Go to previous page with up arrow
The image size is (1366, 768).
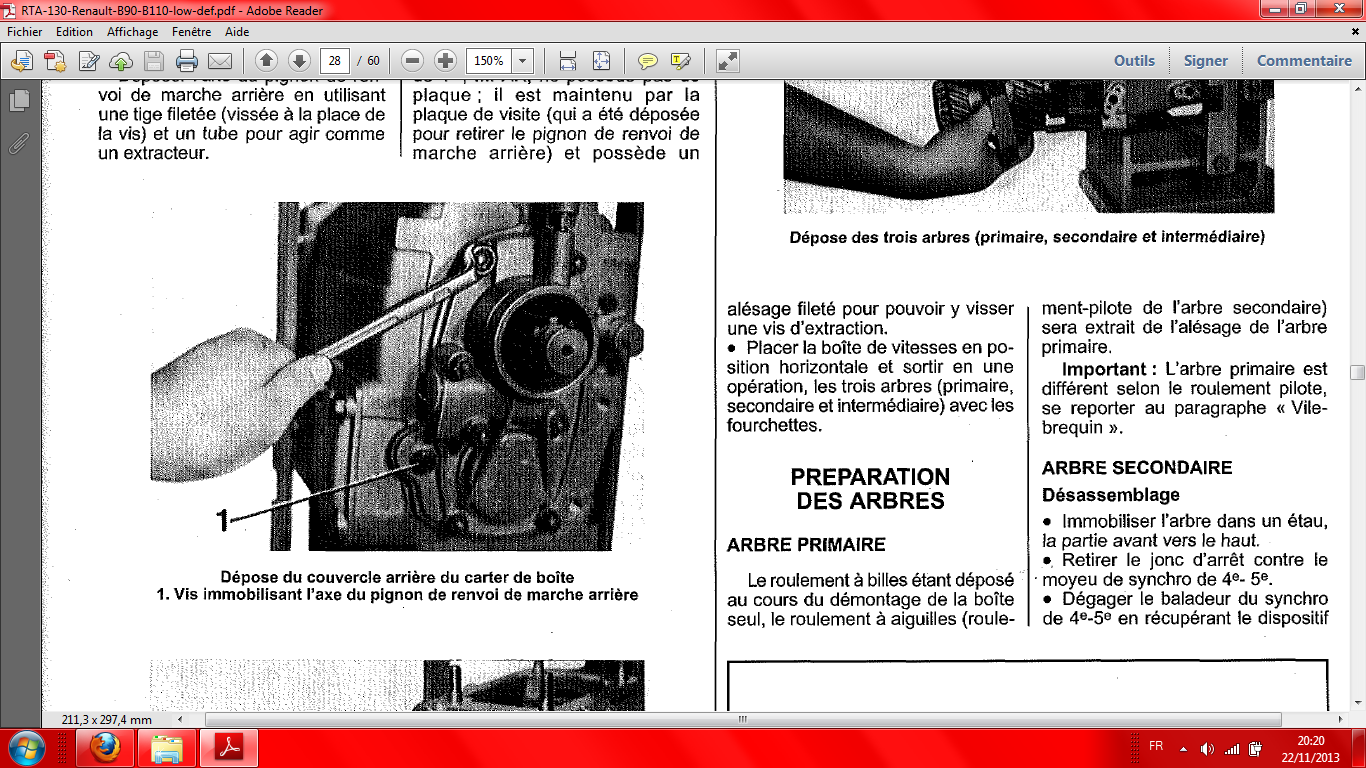point(265,61)
